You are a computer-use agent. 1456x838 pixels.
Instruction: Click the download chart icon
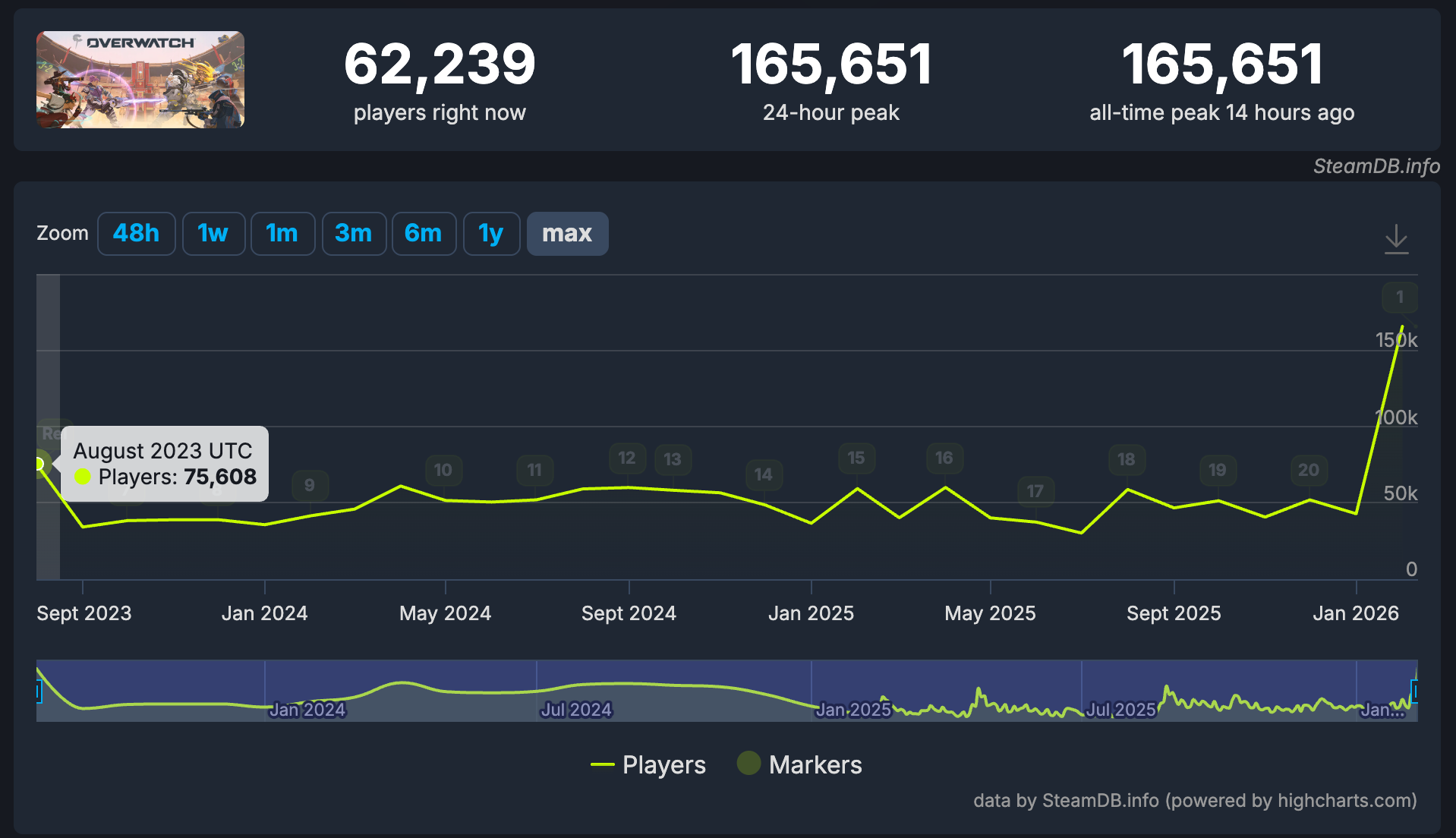[x=1397, y=238]
